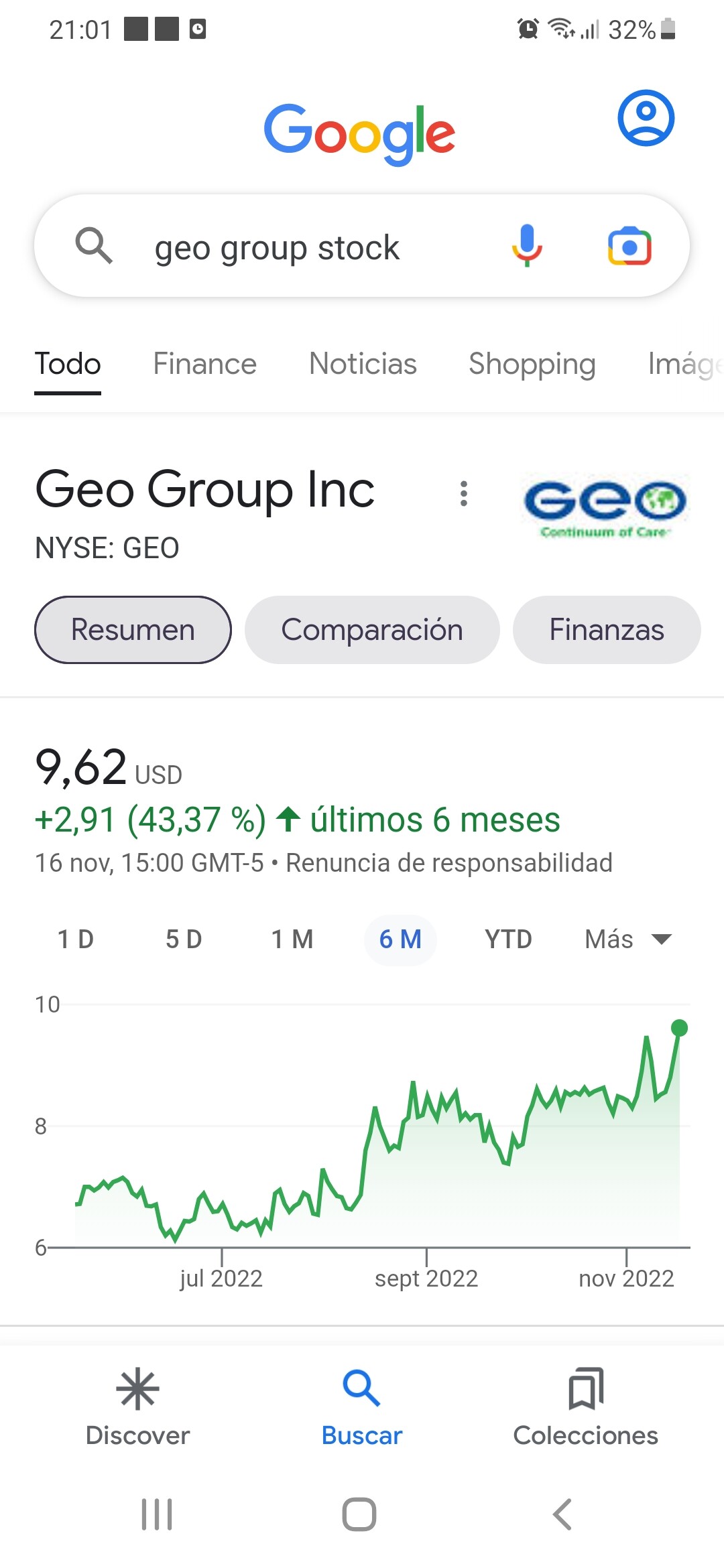Tap the green endpoint dot on chart

click(679, 1028)
